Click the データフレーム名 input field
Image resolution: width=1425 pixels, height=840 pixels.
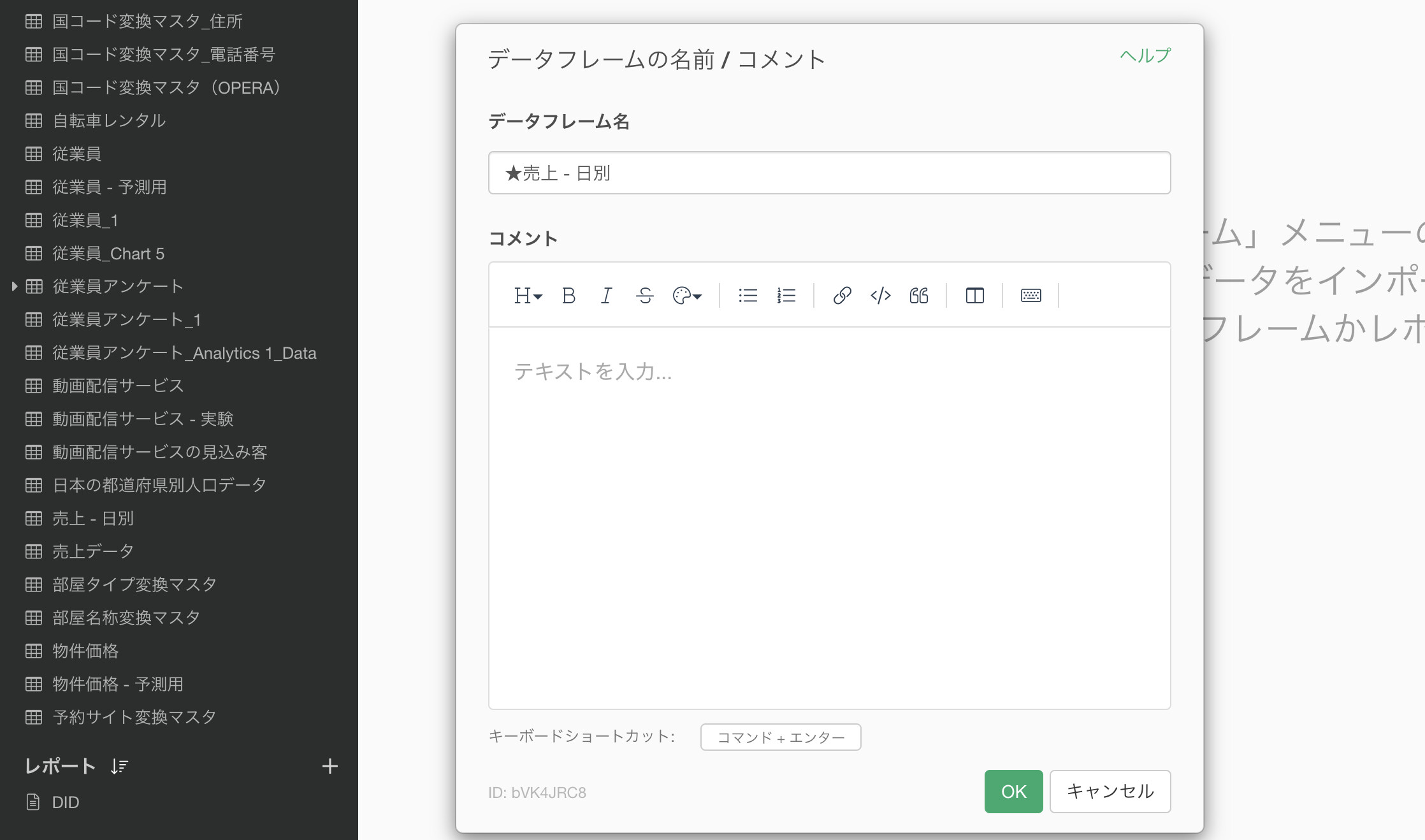coord(828,173)
